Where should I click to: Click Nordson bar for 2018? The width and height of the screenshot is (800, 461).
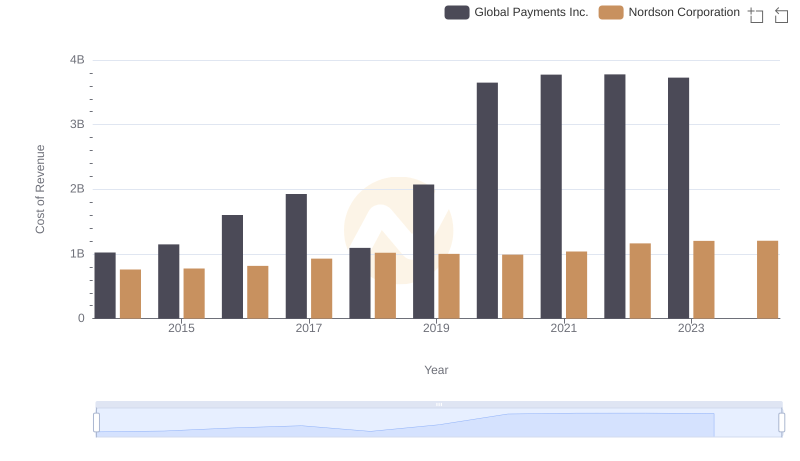(x=385, y=286)
